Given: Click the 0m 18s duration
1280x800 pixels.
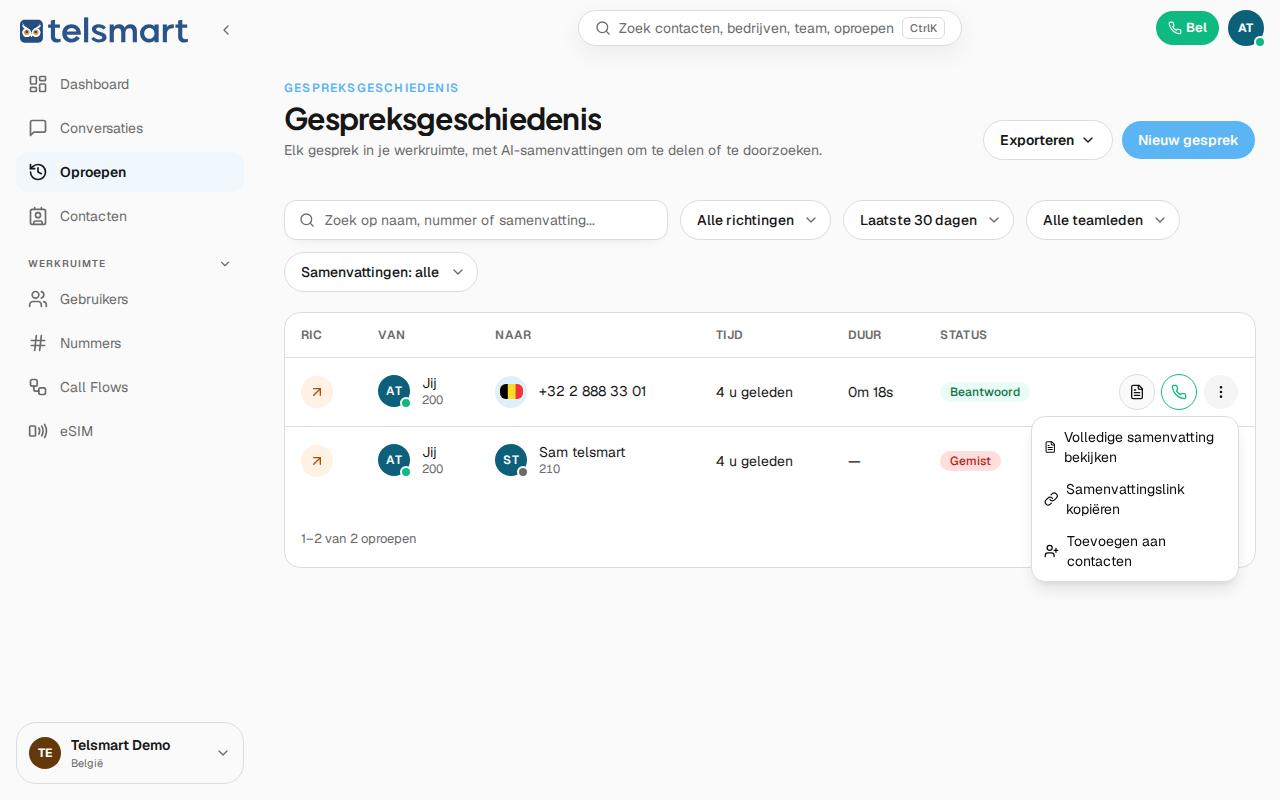Looking at the screenshot, I should pos(871,392).
